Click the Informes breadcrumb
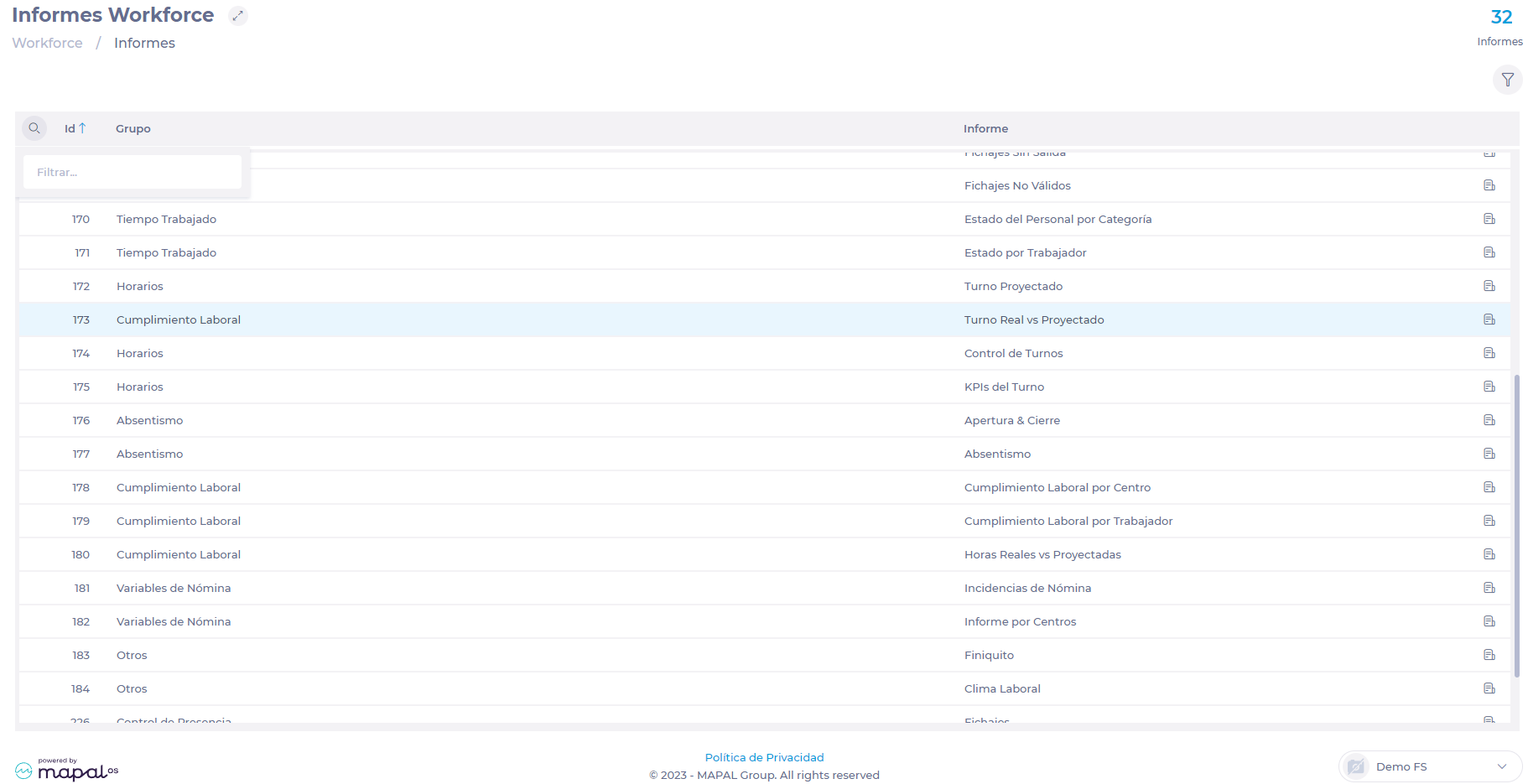Viewport: 1528px width, 784px height. [x=144, y=43]
